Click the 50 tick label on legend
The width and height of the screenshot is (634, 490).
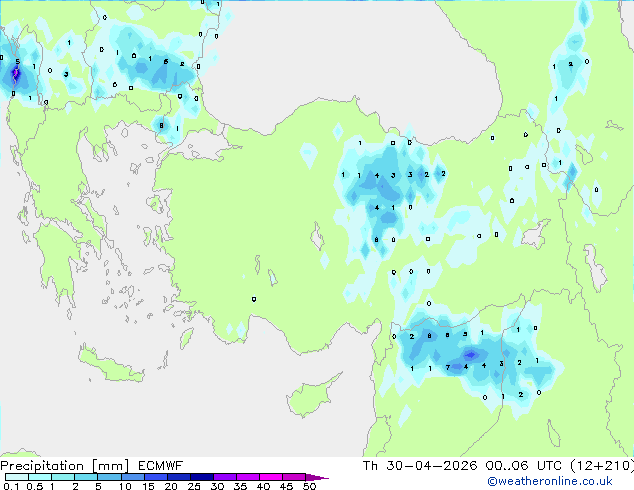click(310, 486)
